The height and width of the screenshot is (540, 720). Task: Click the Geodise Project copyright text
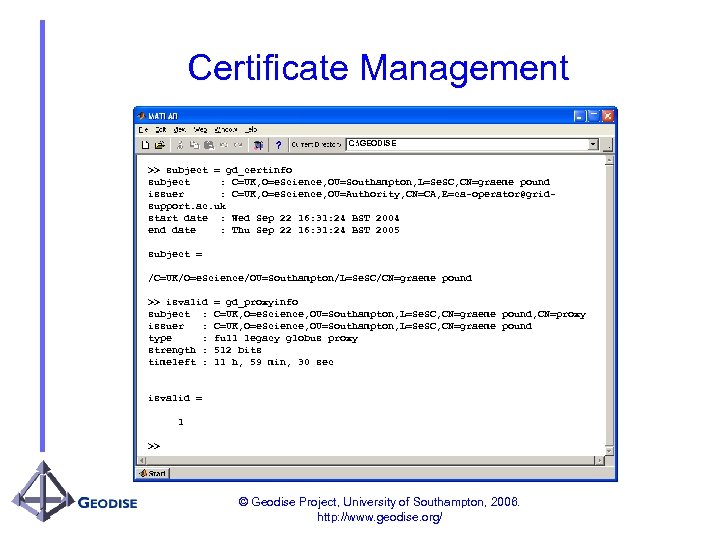(x=379, y=502)
